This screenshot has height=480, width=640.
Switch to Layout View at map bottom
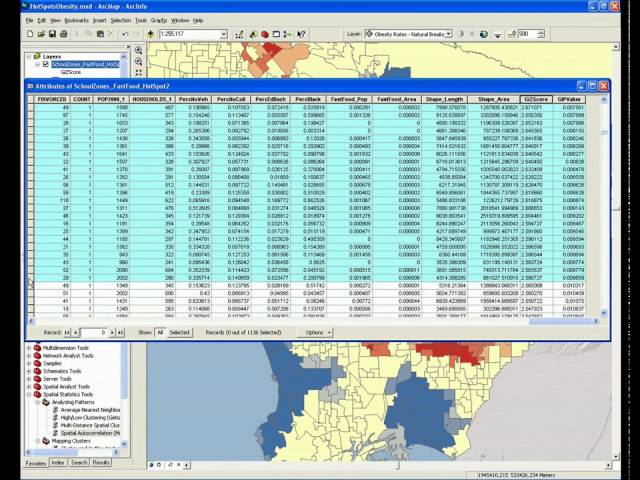point(159,465)
